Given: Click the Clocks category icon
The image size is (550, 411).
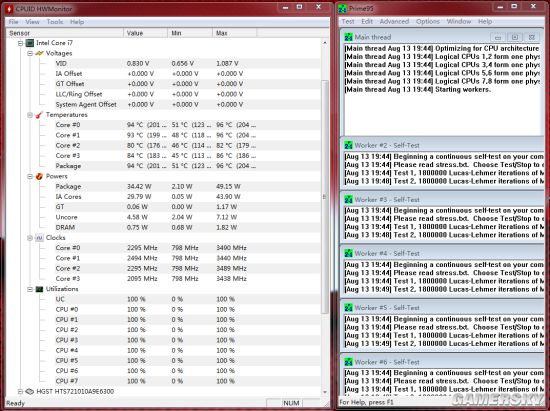Looking at the screenshot, I should coord(39,238).
